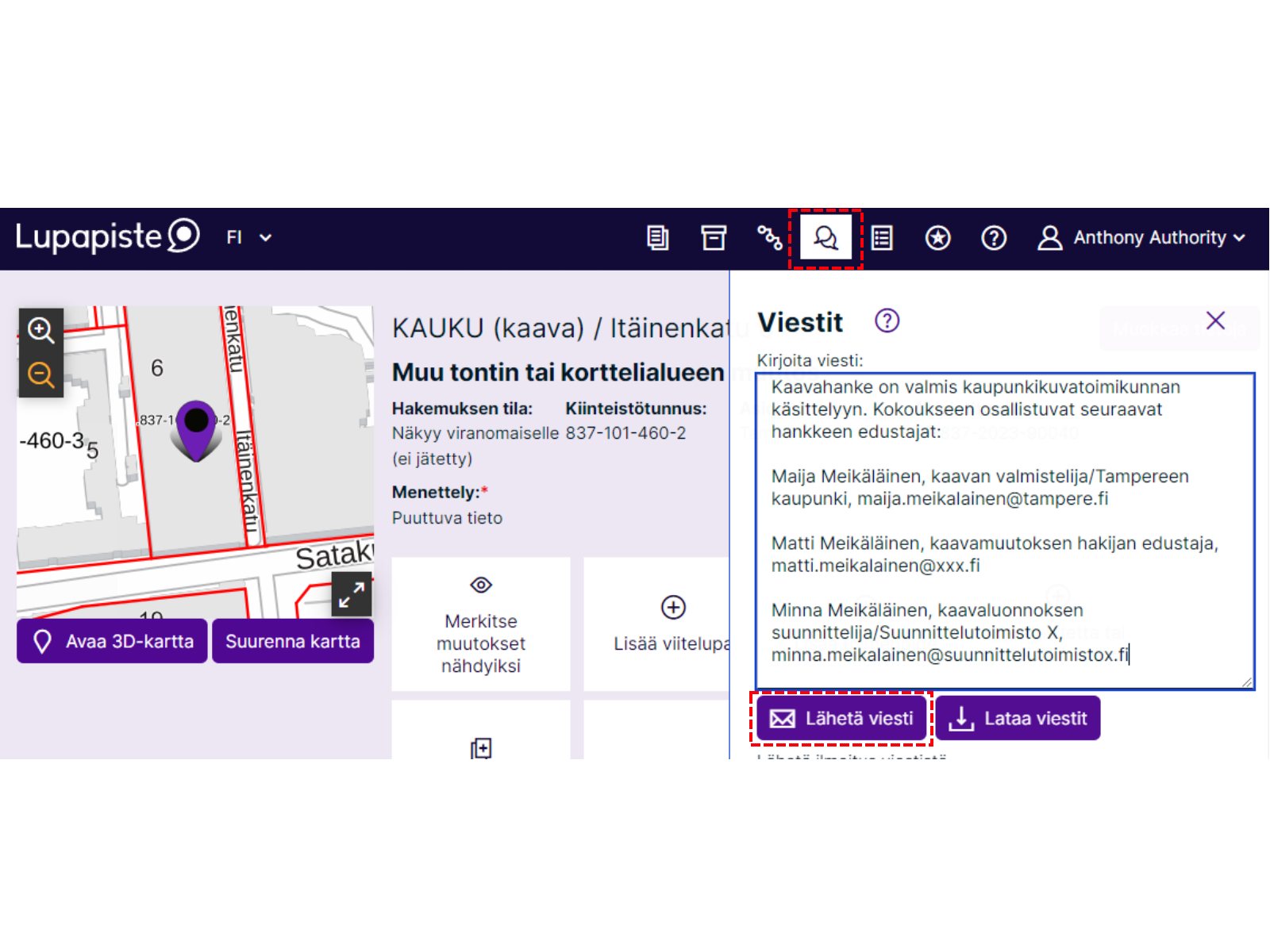Click the star circle icon in navbar
This screenshot has height=952, width=1270.
[x=937, y=237]
